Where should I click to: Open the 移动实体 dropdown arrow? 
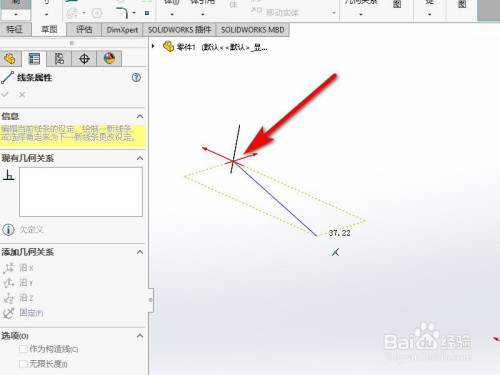pos(334,13)
